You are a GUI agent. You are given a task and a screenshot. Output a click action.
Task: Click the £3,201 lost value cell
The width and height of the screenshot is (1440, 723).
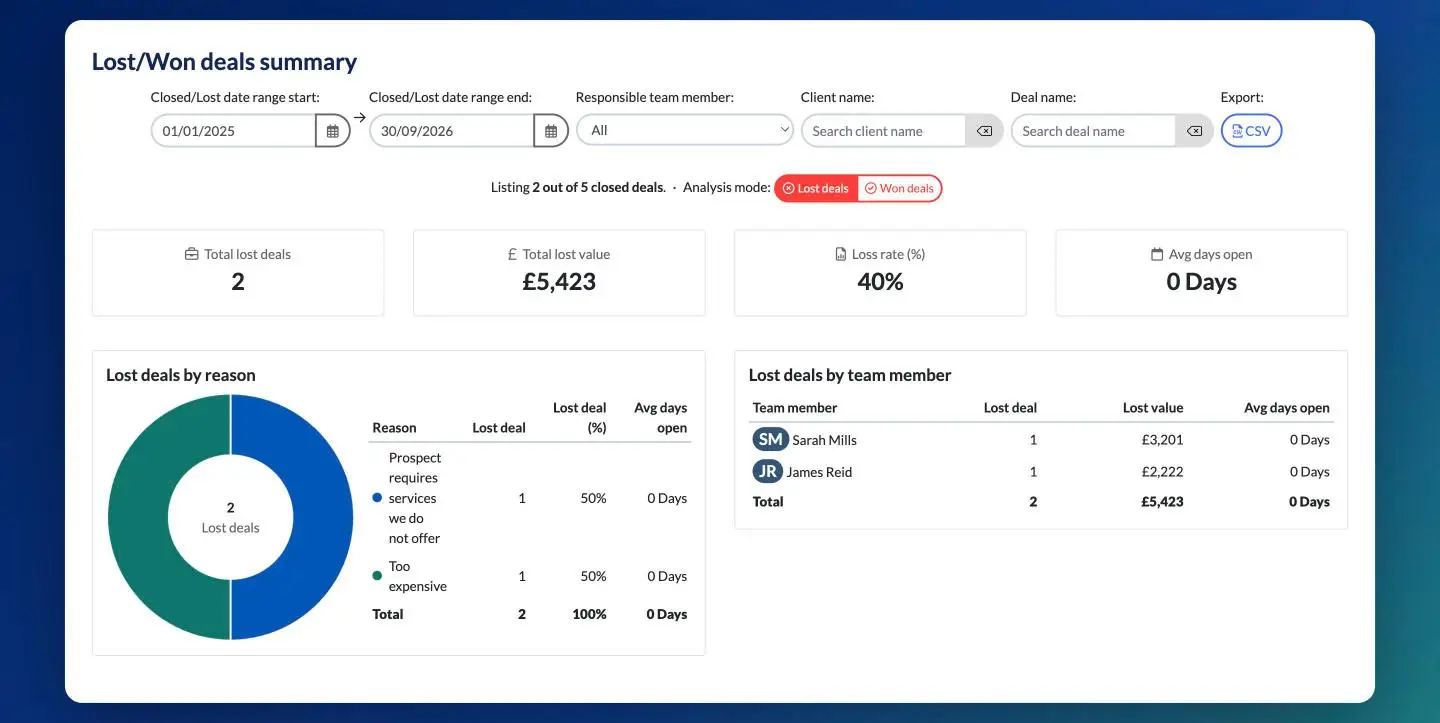pos(1162,440)
